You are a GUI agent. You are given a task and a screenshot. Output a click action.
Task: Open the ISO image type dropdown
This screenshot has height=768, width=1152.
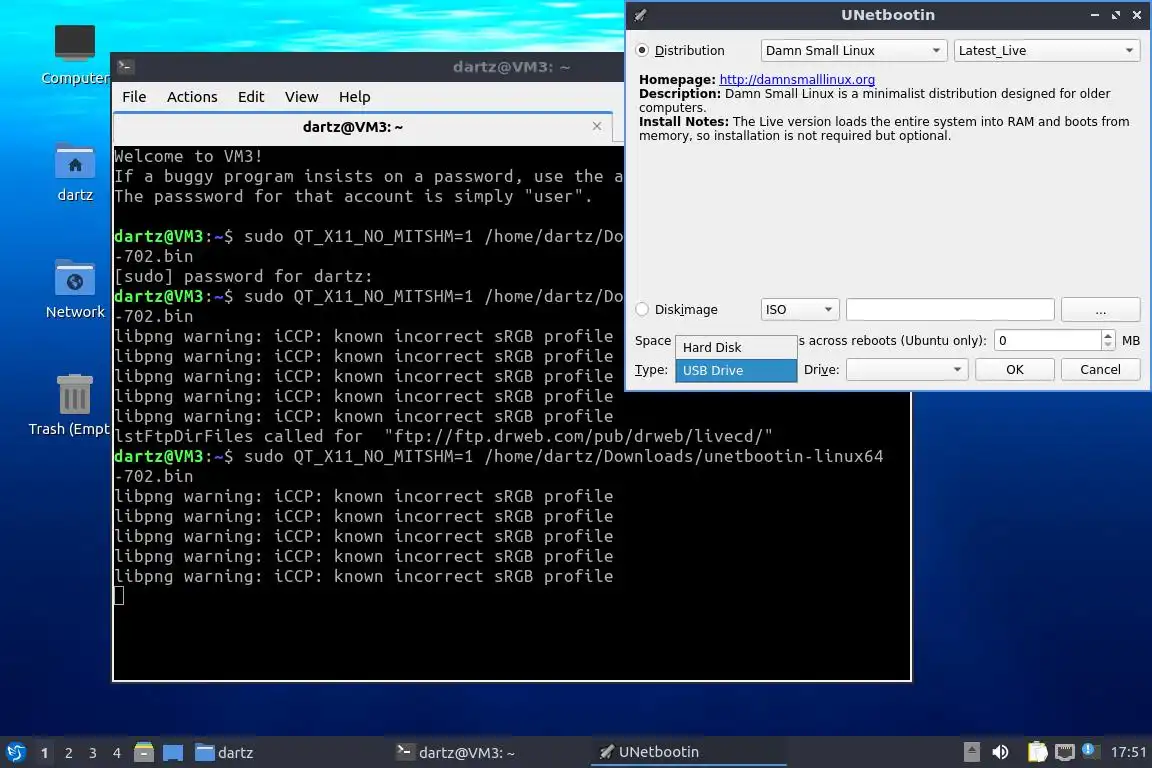click(799, 309)
